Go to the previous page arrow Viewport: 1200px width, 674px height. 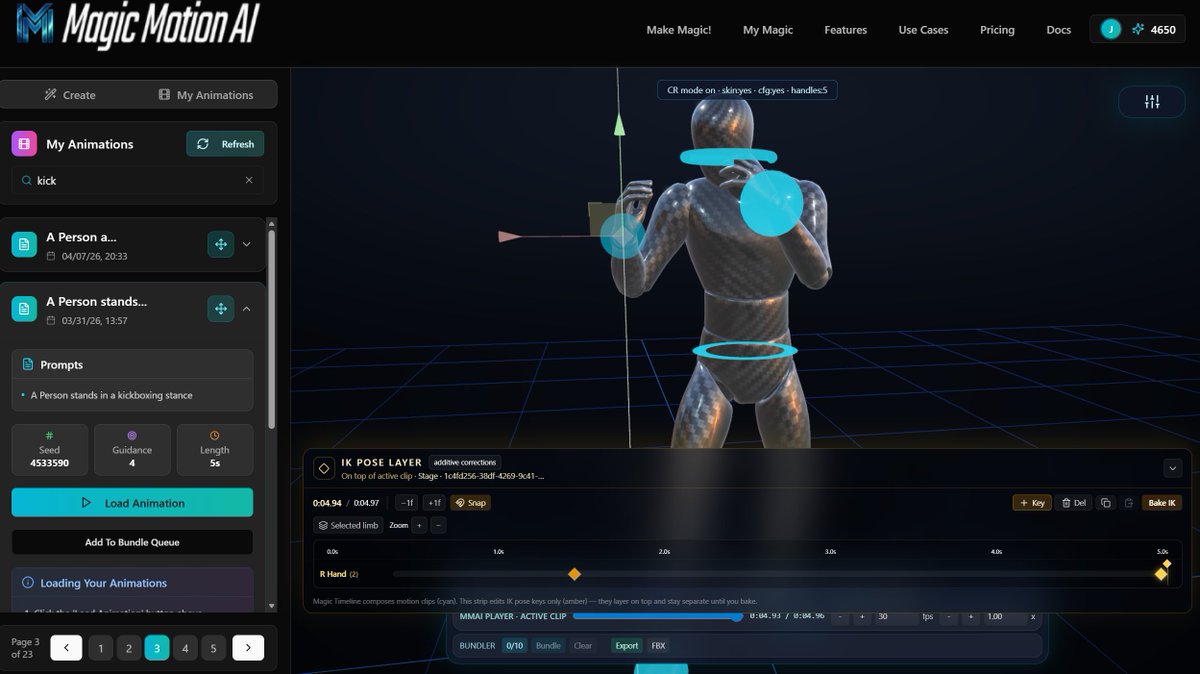(66, 648)
